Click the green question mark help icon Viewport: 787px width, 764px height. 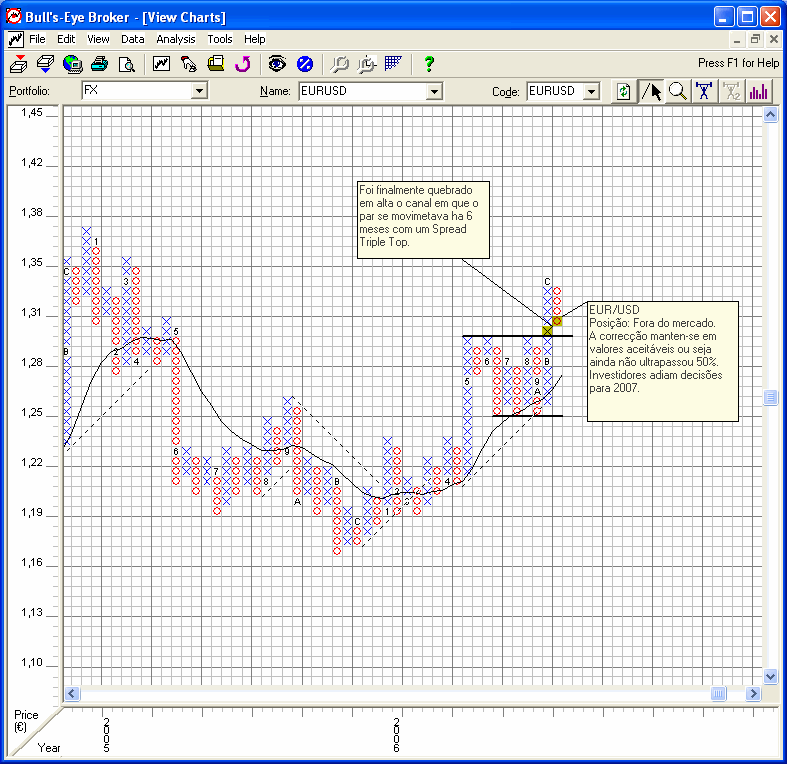point(429,64)
